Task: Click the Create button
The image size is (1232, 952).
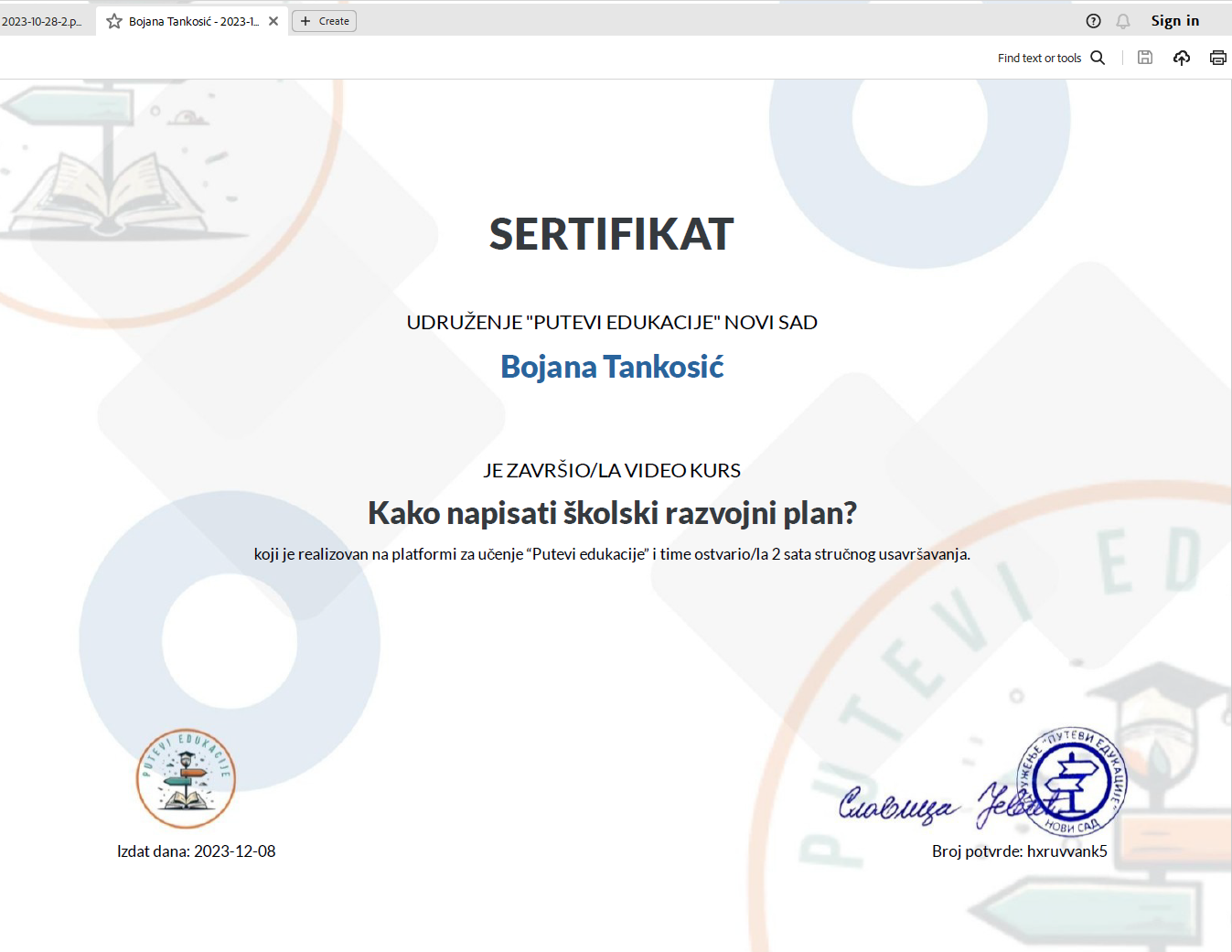Action: coord(325,21)
